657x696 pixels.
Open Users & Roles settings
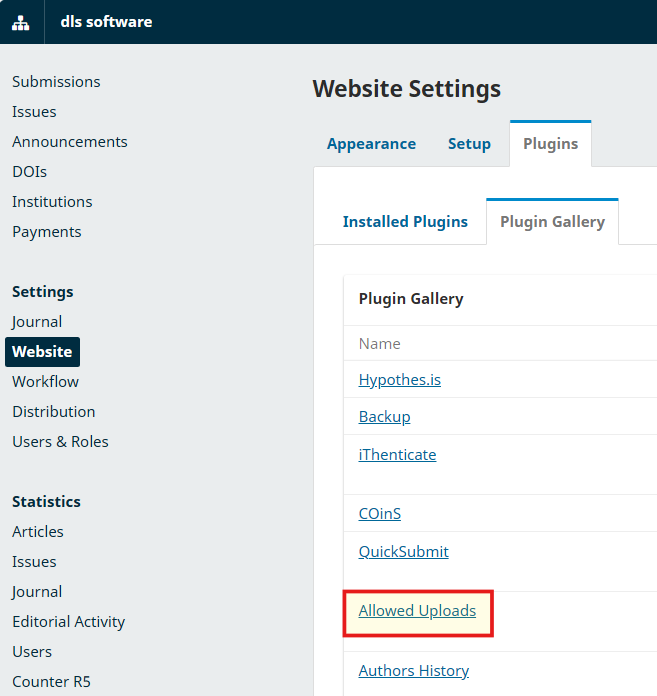tap(60, 442)
